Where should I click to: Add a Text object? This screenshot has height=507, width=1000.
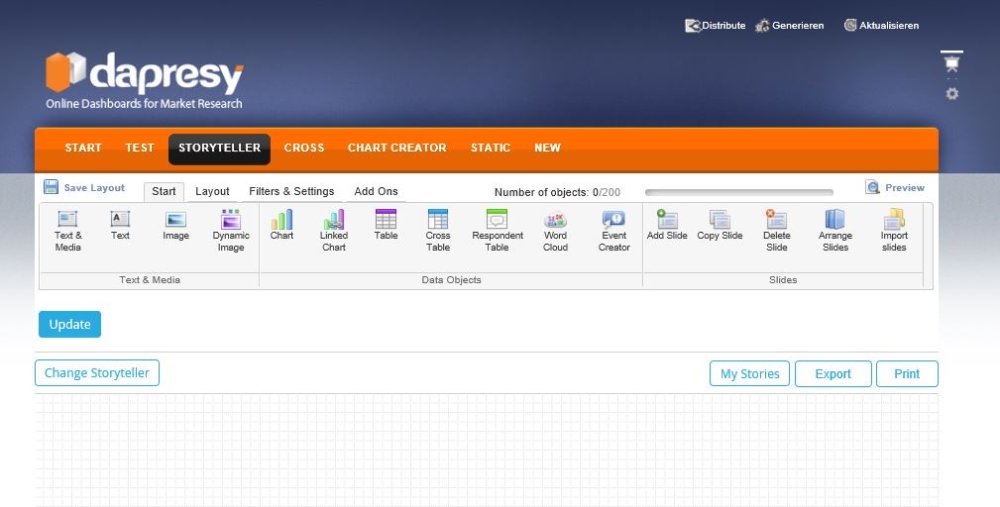click(x=120, y=225)
